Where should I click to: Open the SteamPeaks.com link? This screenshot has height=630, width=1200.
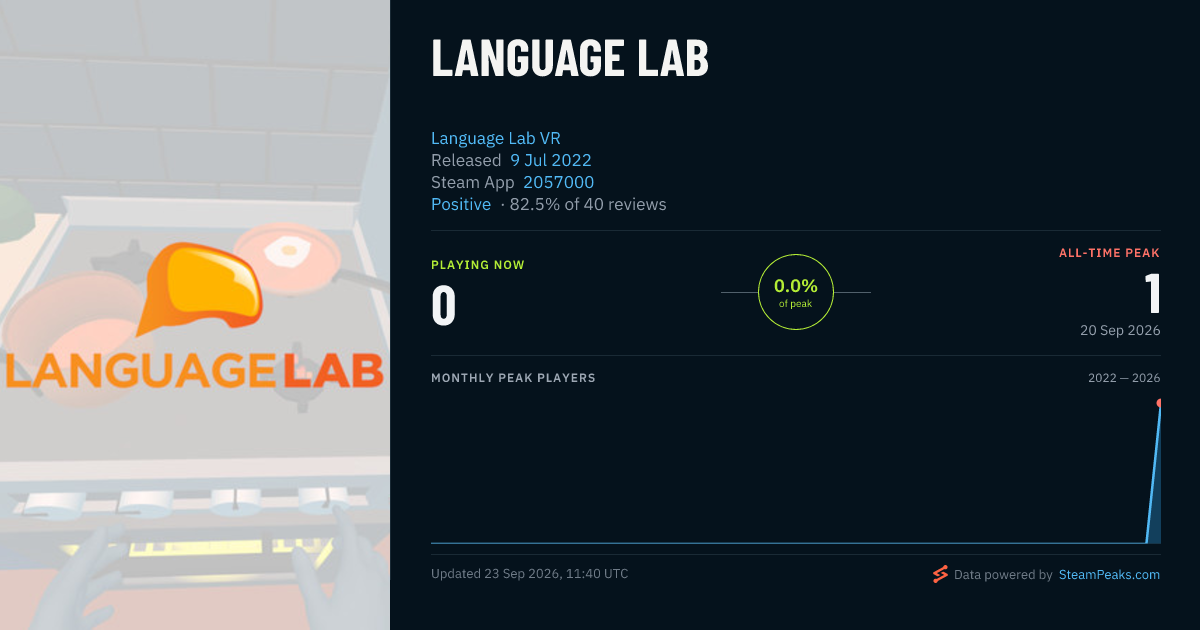1109,575
